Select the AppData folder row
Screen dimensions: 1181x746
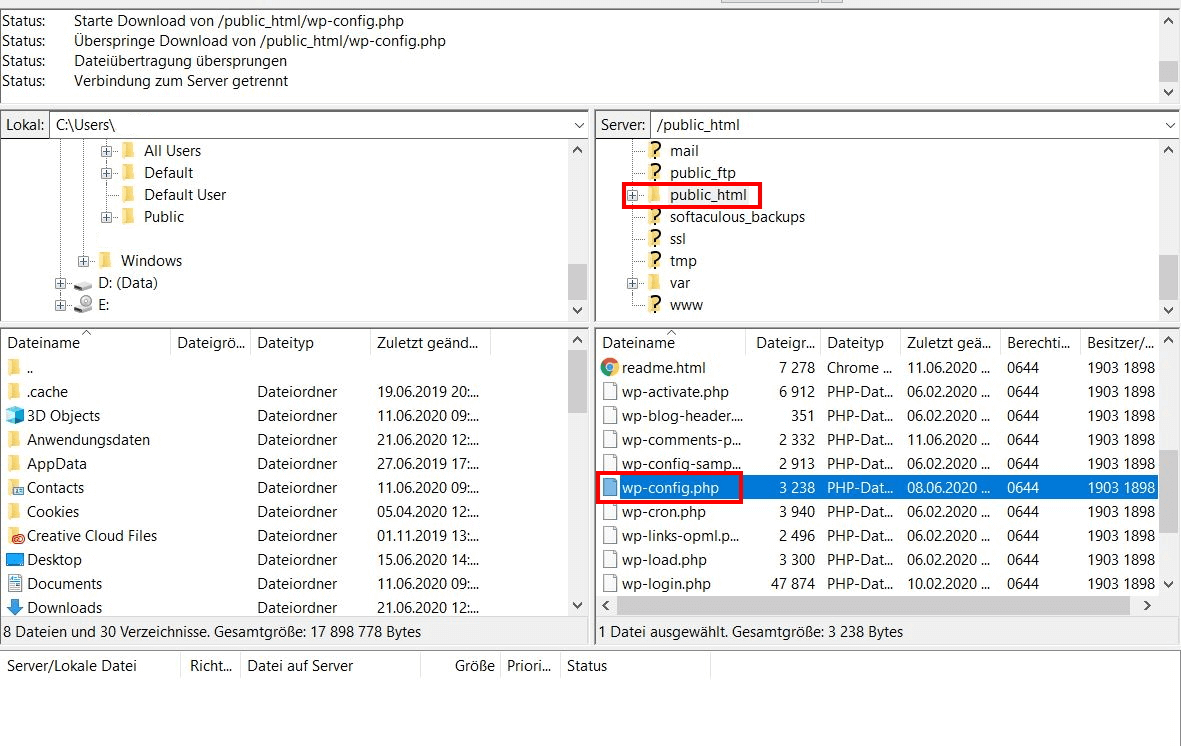284,463
